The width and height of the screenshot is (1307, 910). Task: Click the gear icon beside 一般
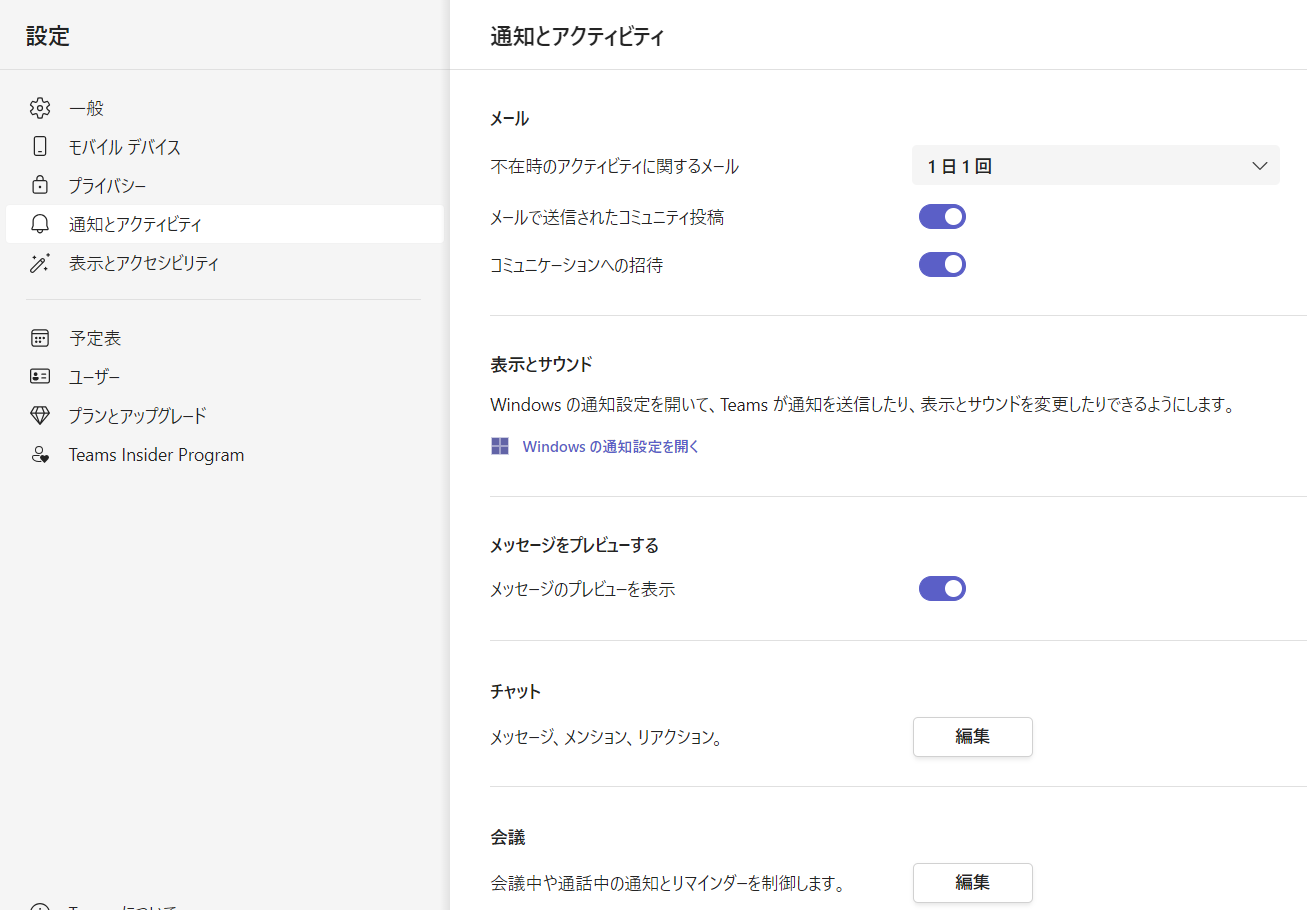40,108
